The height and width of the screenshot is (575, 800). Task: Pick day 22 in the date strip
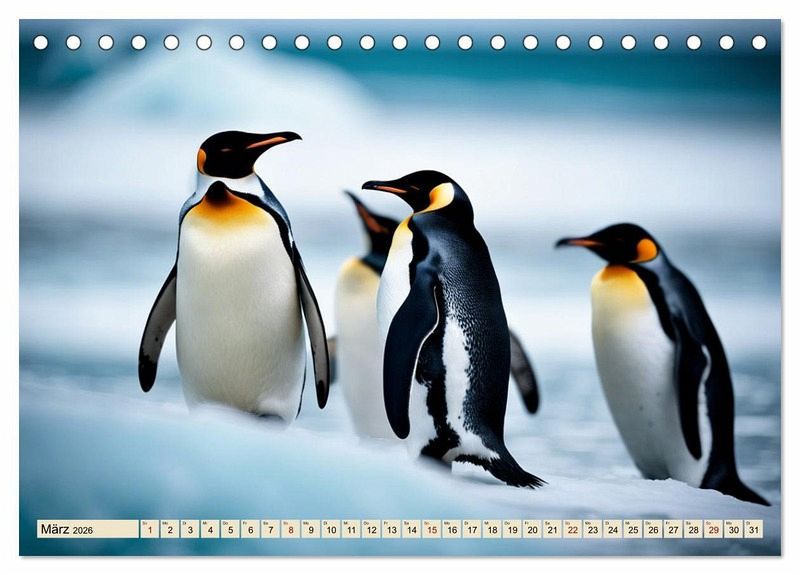(x=572, y=529)
